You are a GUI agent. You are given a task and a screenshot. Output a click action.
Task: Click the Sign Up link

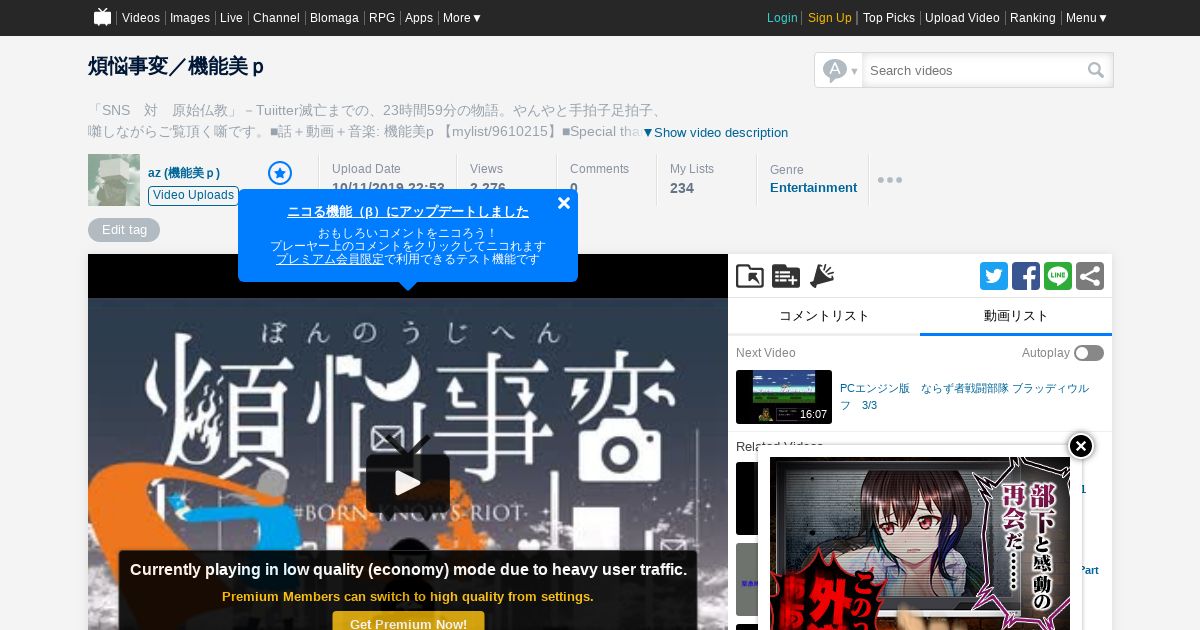(x=830, y=18)
